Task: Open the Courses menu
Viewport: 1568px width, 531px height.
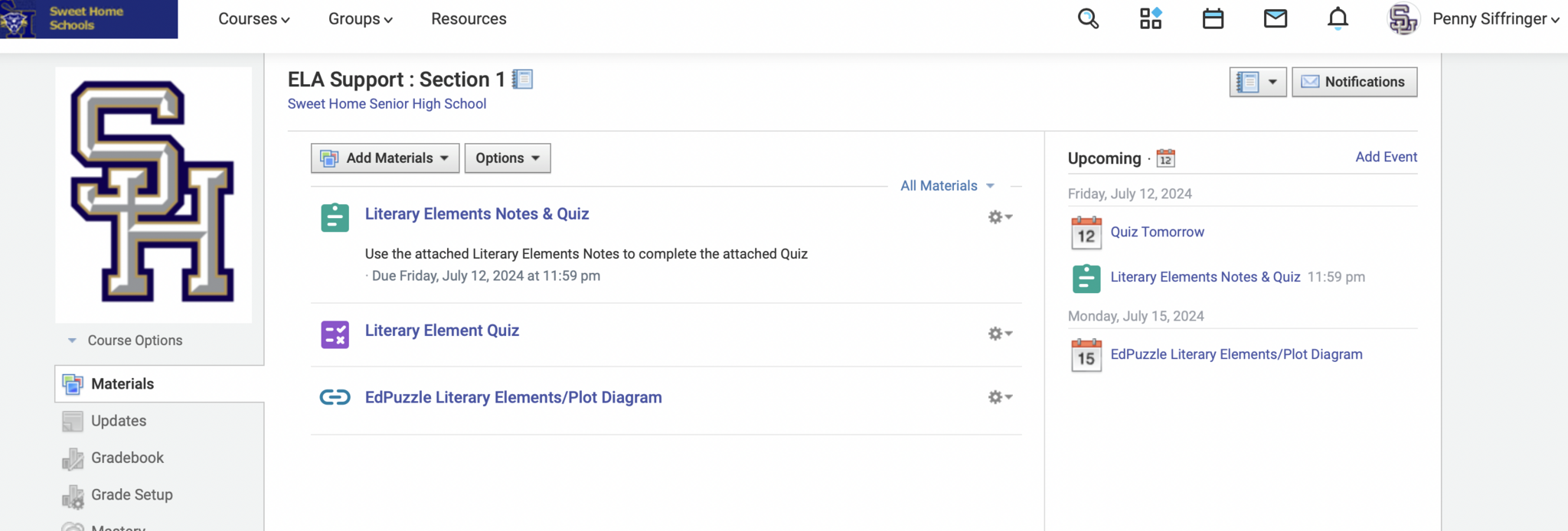Action: [253, 19]
